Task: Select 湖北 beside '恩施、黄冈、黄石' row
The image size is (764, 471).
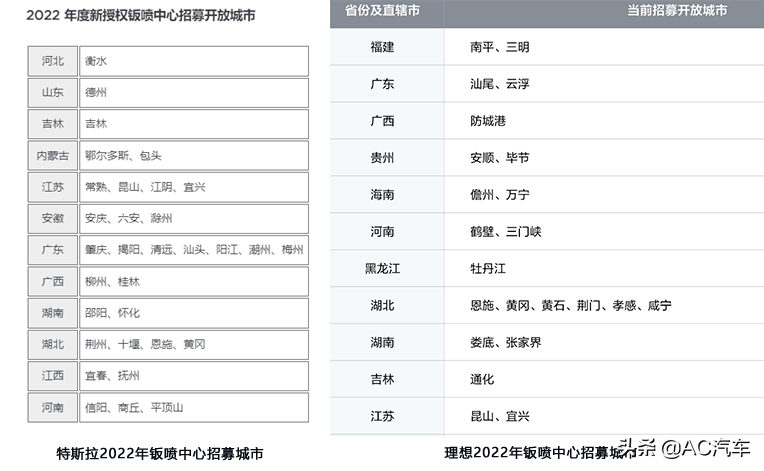Action: coord(387,305)
